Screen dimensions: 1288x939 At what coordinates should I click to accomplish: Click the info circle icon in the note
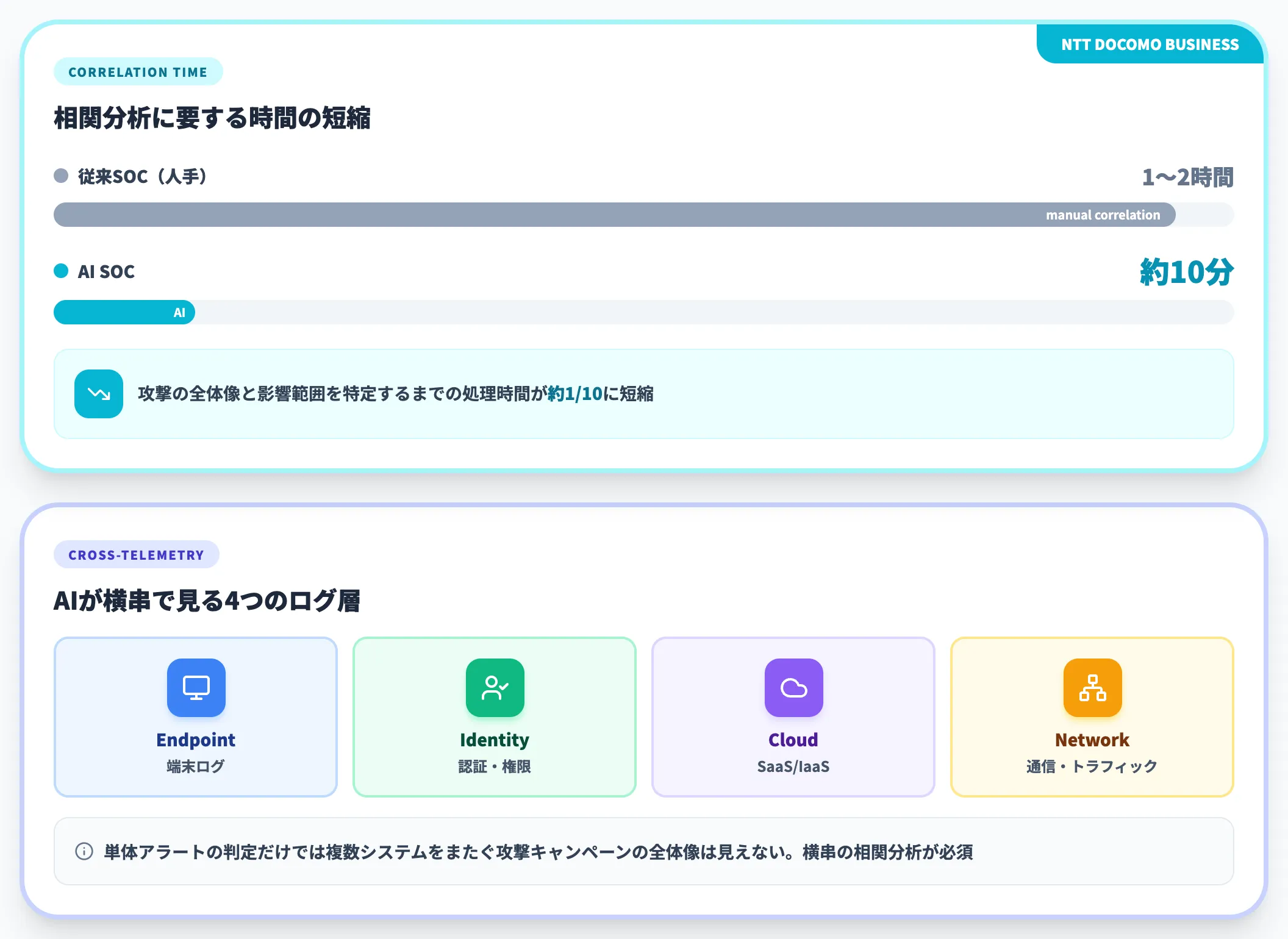point(84,851)
